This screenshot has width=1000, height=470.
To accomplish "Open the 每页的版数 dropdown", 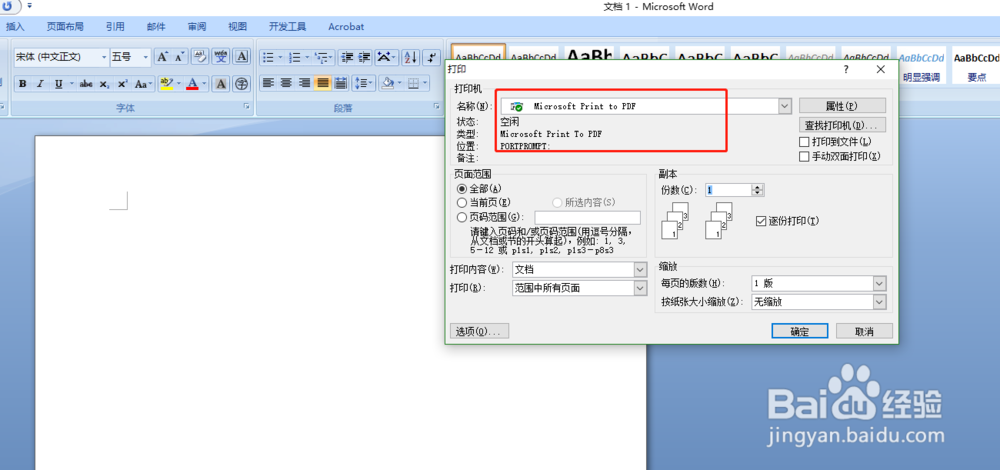I will coord(879,283).
